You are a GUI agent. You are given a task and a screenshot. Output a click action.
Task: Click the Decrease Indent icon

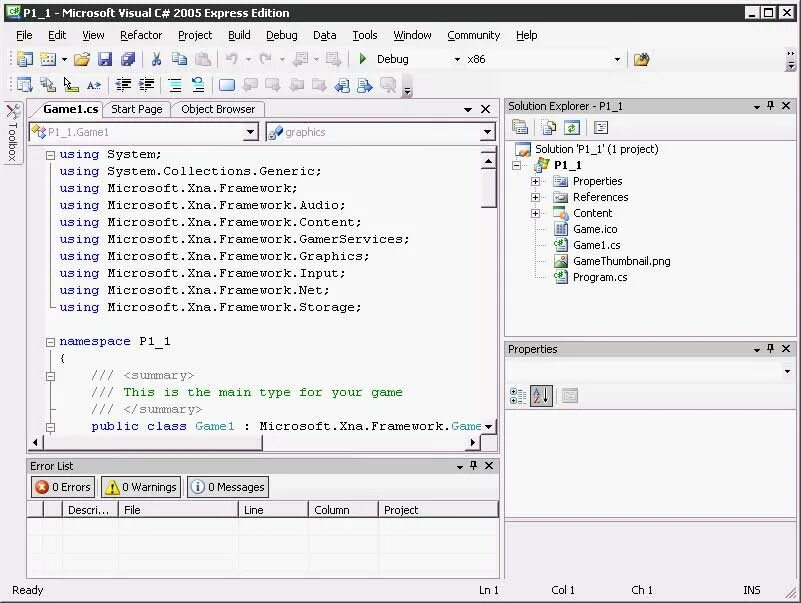(x=123, y=85)
